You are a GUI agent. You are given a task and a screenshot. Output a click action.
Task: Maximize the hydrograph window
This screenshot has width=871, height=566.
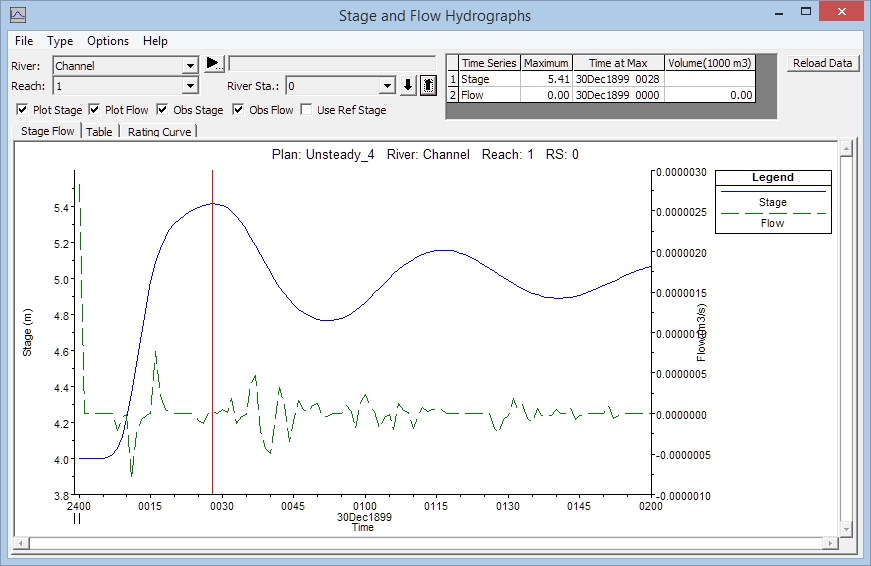click(806, 12)
